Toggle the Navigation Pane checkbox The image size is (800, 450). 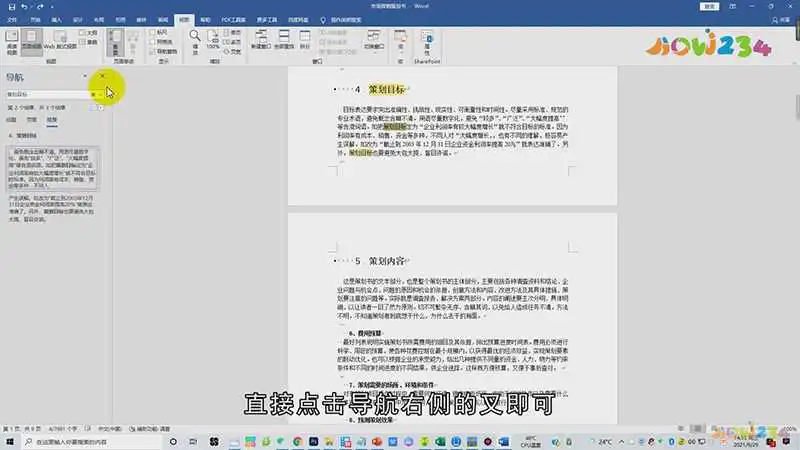(x=150, y=50)
